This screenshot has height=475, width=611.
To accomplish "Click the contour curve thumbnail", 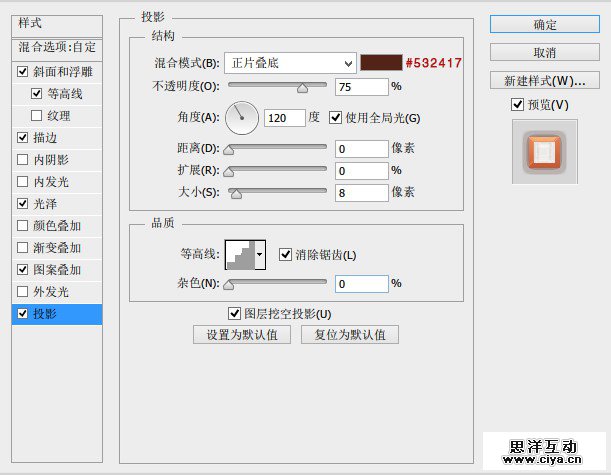I will click(x=240, y=255).
